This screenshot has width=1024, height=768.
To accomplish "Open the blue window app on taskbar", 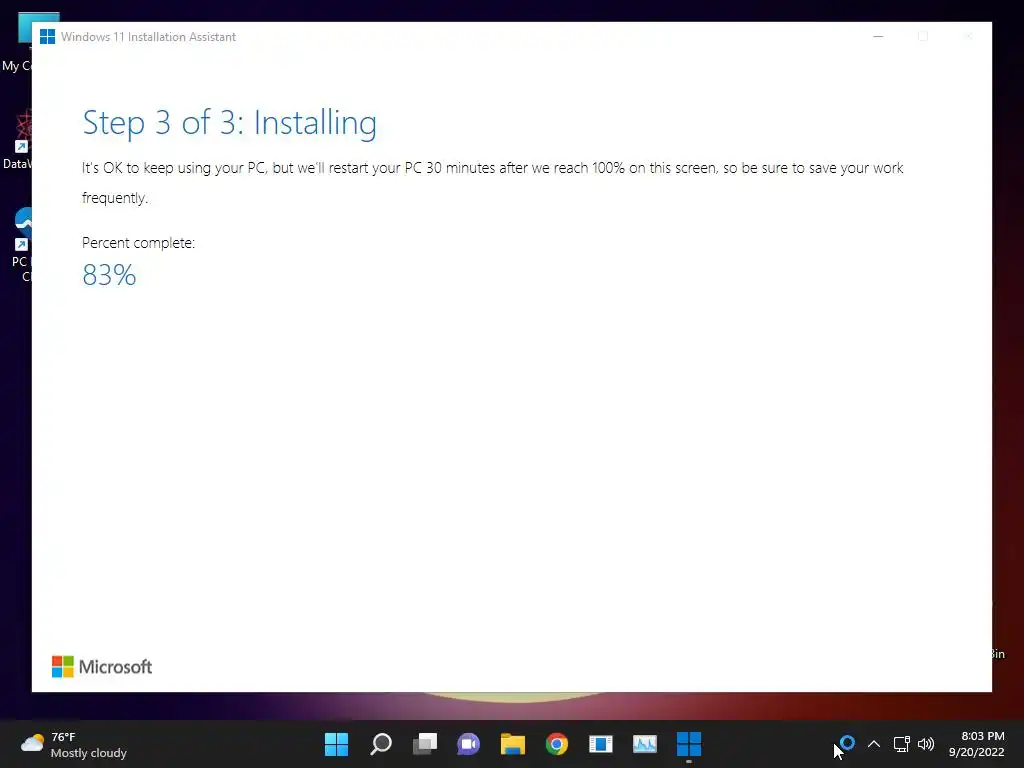I will (x=601, y=744).
